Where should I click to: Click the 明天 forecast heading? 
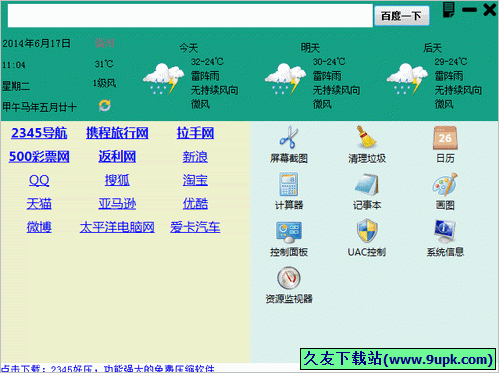click(x=310, y=48)
